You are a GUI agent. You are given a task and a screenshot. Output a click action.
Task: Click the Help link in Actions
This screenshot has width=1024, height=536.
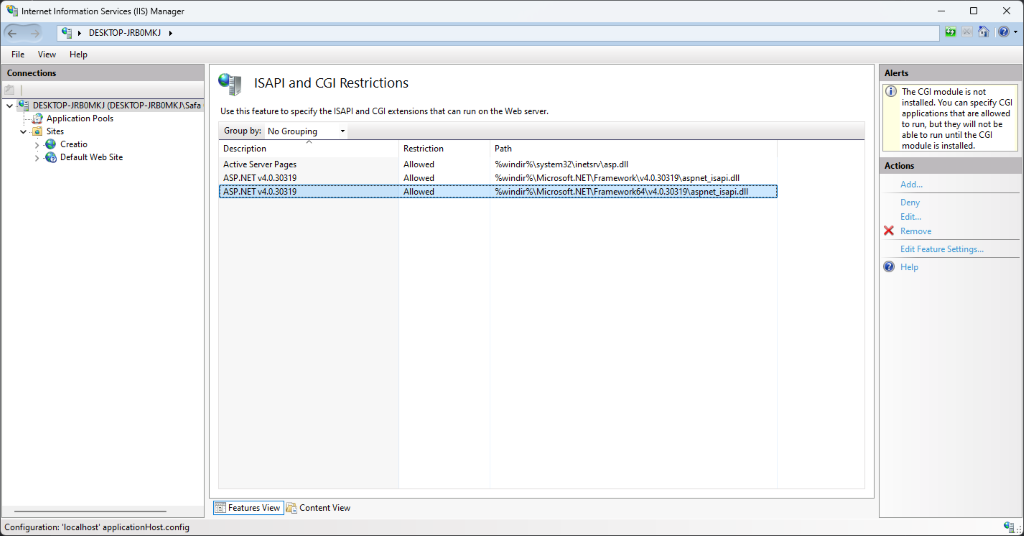[x=909, y=267]
